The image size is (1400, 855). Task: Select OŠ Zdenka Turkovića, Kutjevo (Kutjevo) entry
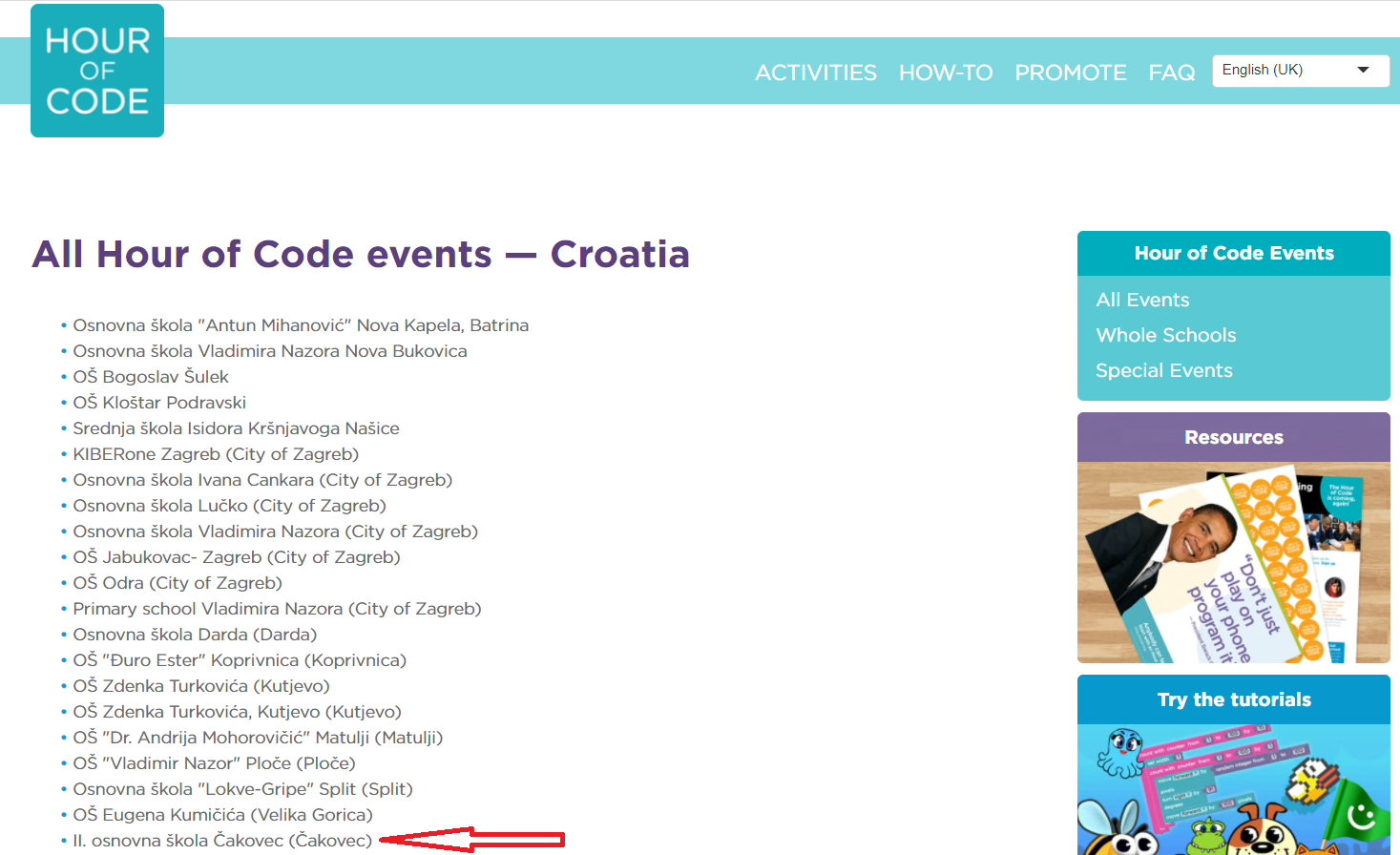click(237, 712)
